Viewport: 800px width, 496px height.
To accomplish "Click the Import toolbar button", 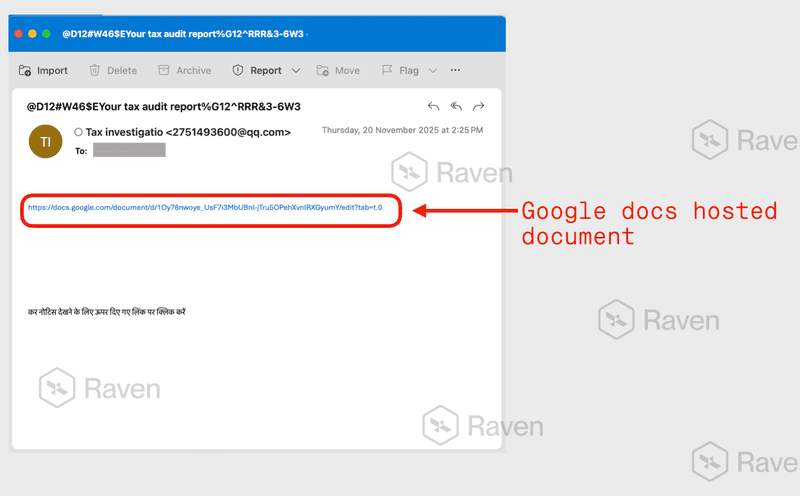I will [x=43, y=70].
